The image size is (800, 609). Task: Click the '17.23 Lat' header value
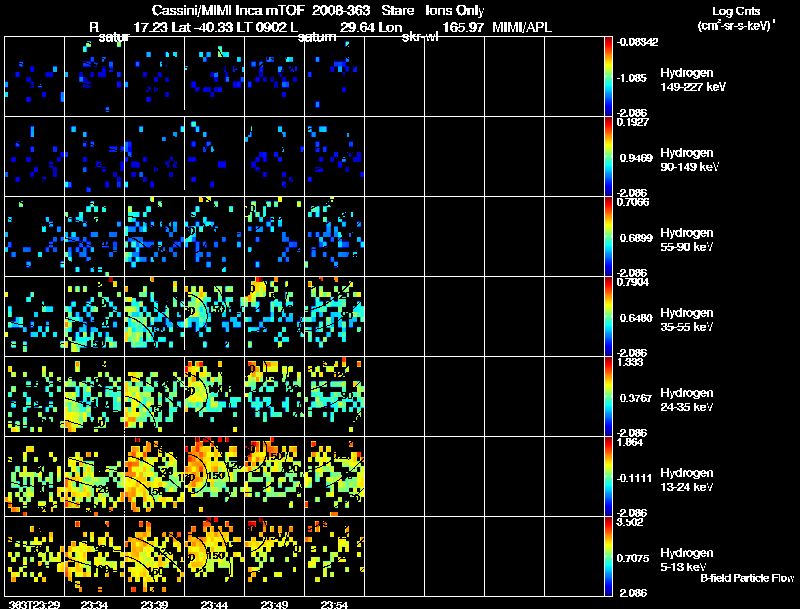[162, 28]
